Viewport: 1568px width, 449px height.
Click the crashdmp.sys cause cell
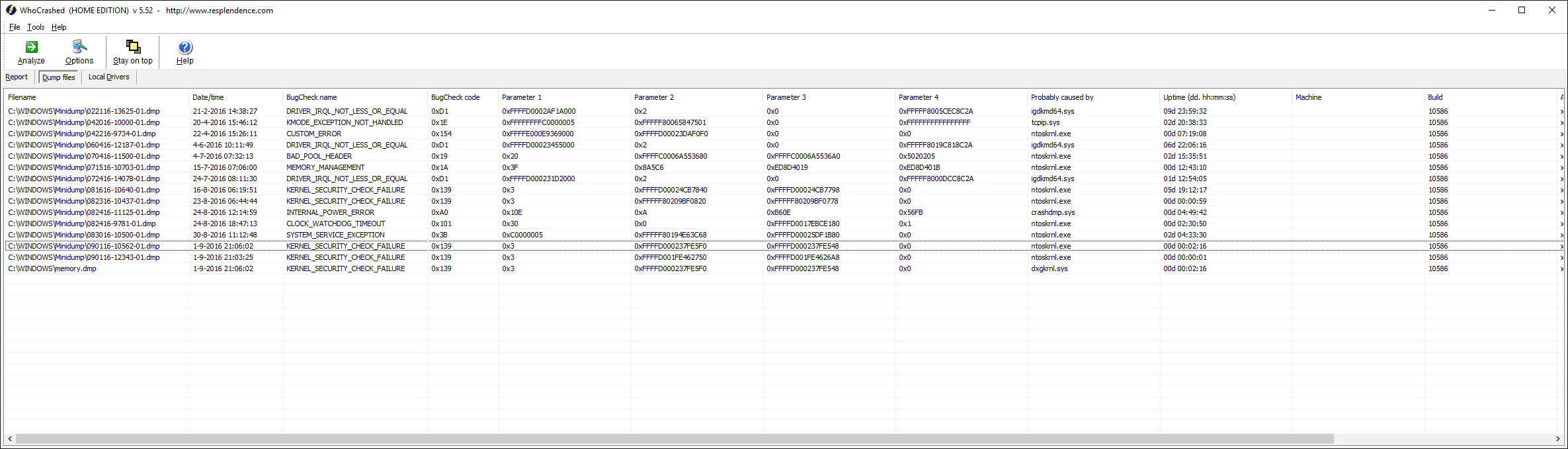click(x=1053, y=212)
